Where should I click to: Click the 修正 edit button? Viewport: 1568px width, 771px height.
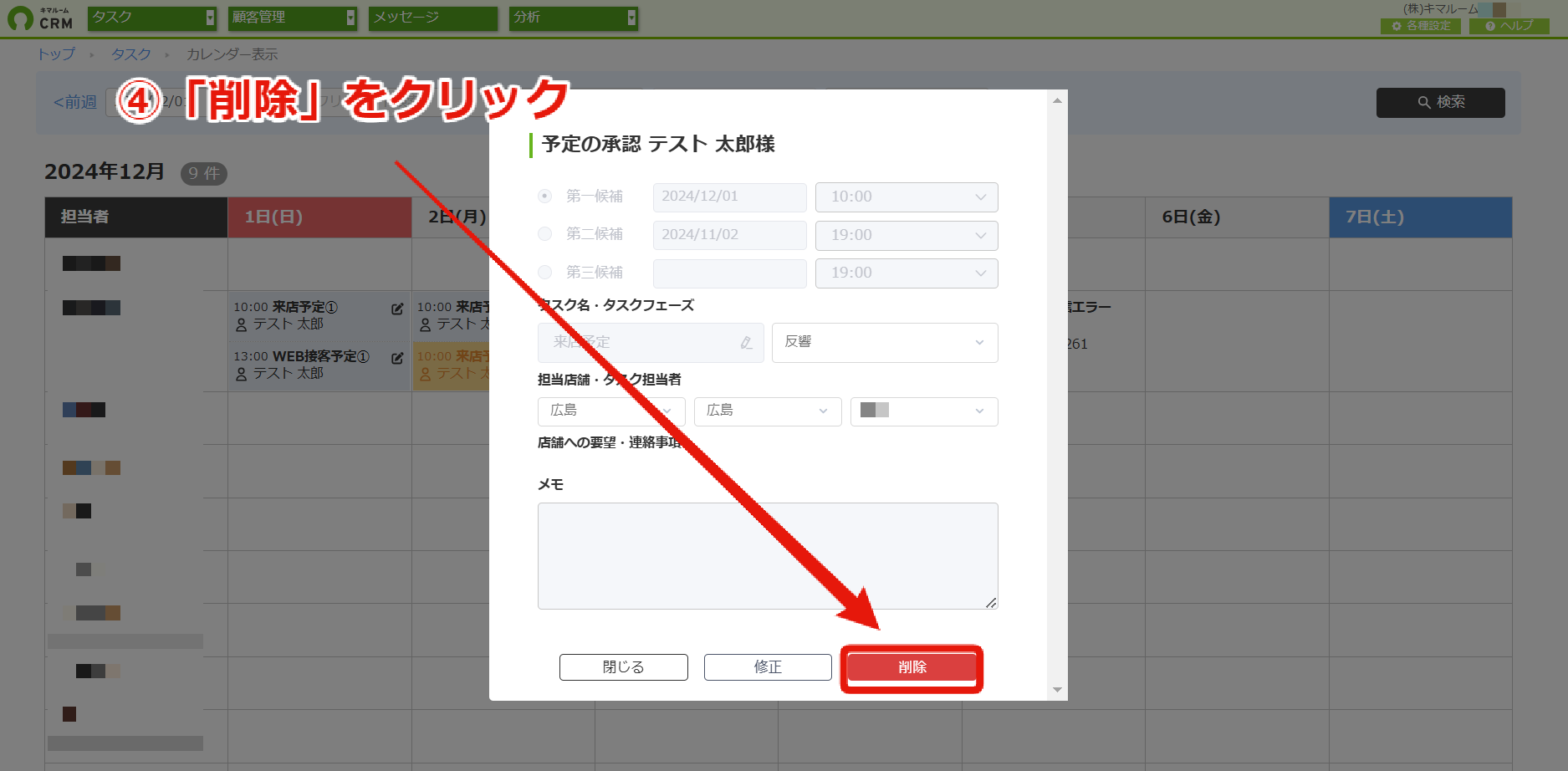[768, 667]
